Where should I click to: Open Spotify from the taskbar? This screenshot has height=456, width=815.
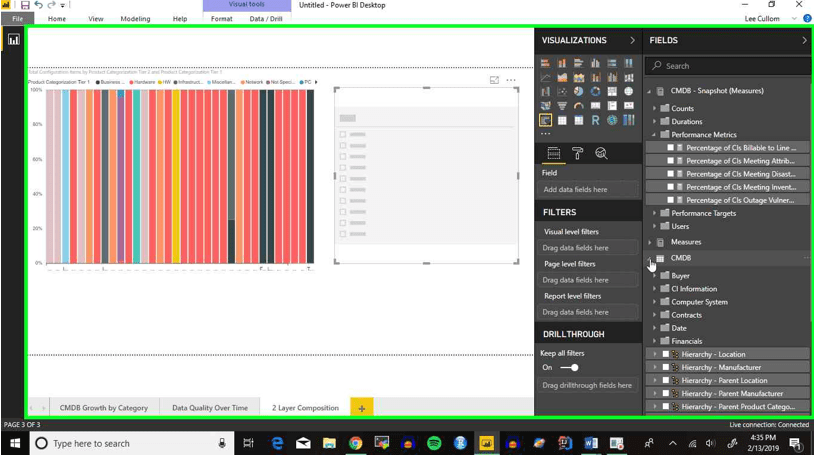click(x=434, y=443)
